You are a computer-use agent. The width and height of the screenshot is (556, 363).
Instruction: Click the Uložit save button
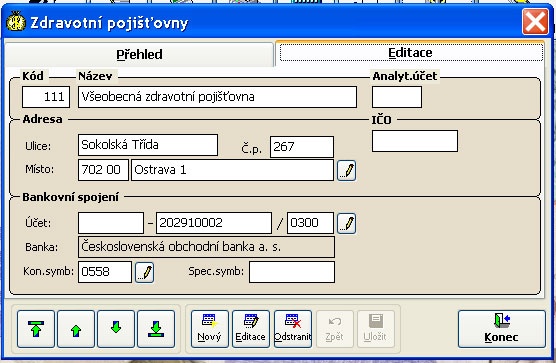click(376, 329)
